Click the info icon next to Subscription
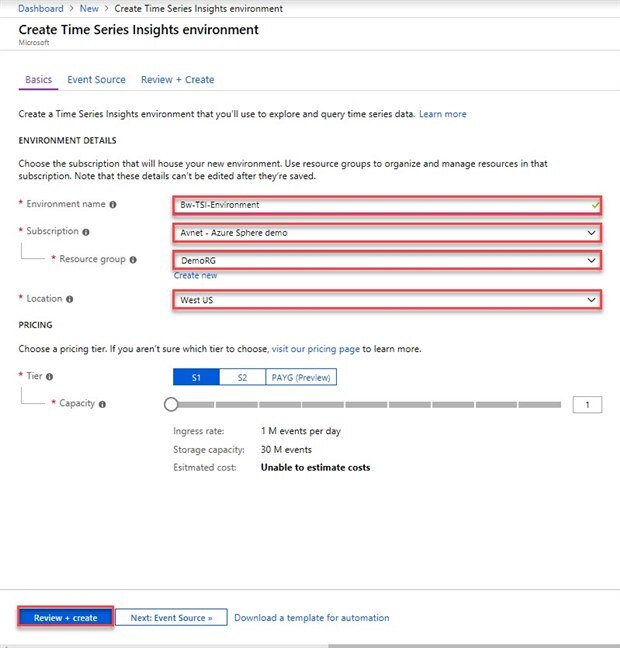Screen dimensions: 620x648 pos(86,232)
